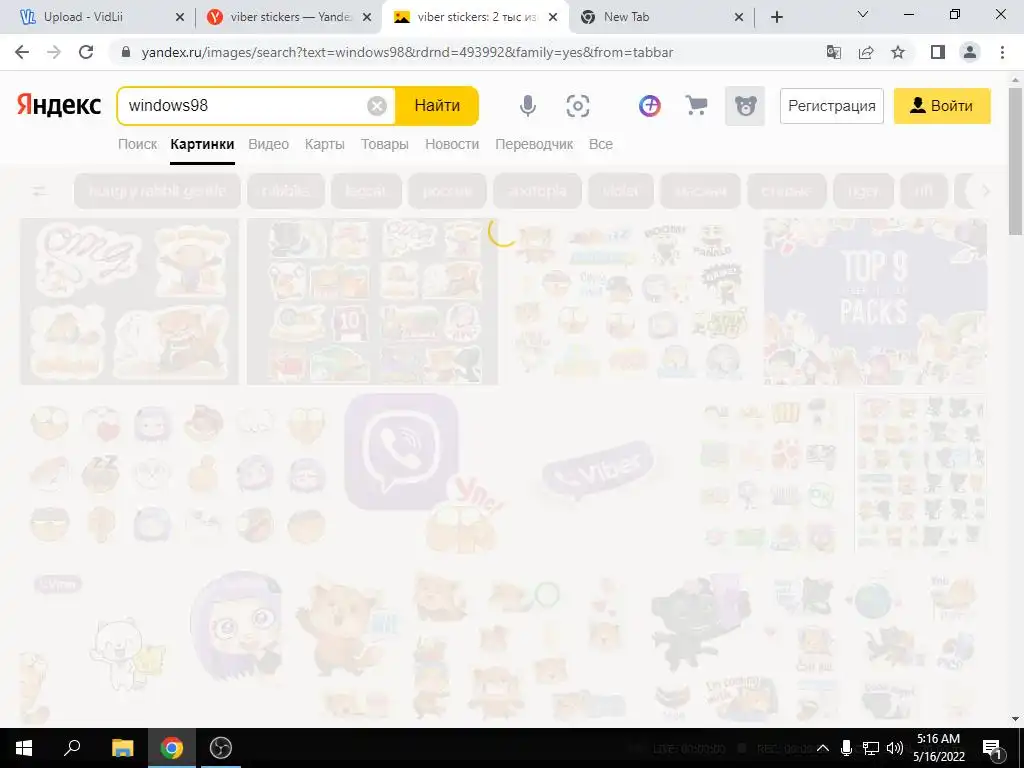
Task: Open image filters icon
Action: pyautogui.click(x=40, y=191)
